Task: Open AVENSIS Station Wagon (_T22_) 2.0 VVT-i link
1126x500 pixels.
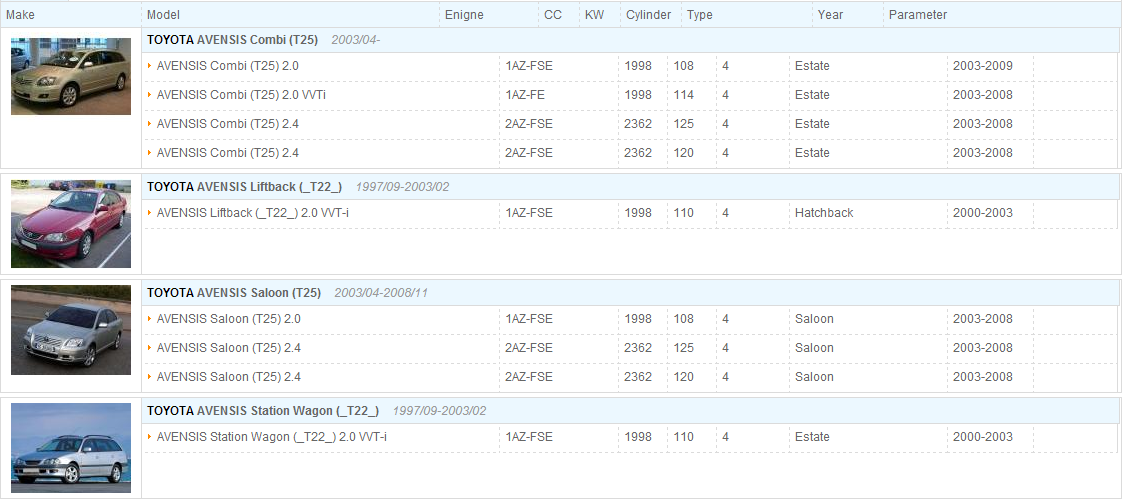Action: pyautogui.click(x=271, y=437)
